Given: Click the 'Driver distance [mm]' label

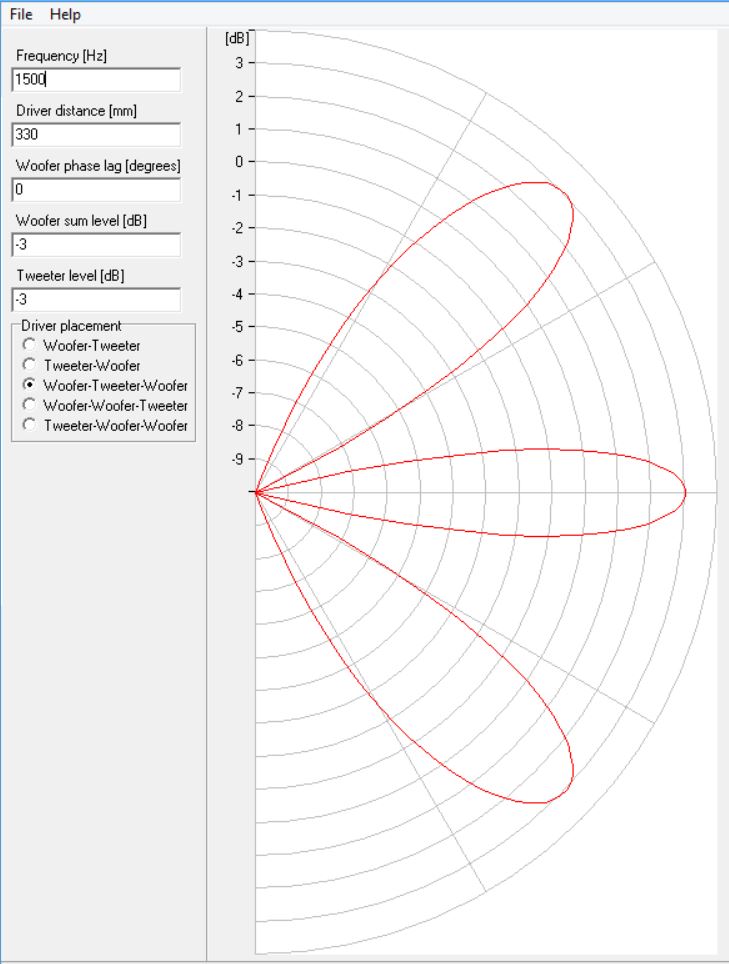Looking at the screenshot, I should pyautogui.click(x=76, y=111).
